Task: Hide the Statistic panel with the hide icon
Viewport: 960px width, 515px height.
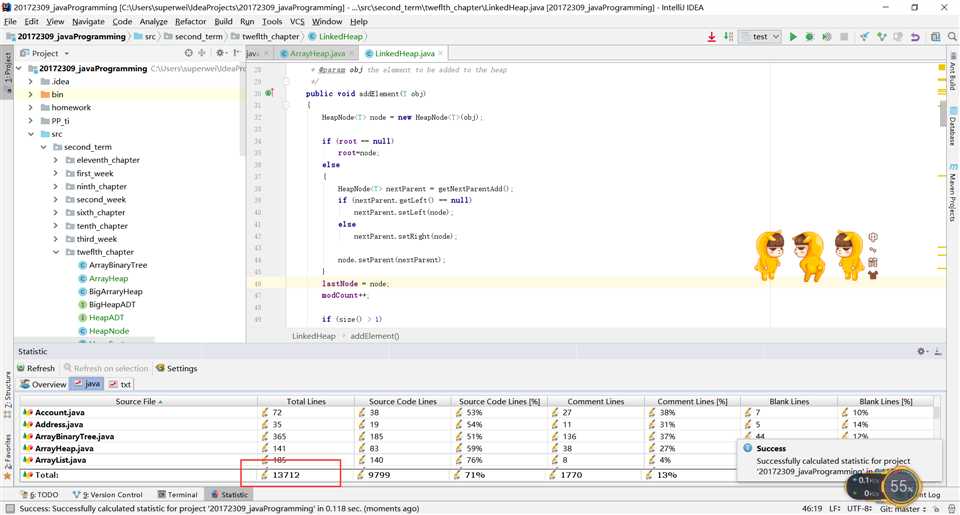Action: coord(938,351)
